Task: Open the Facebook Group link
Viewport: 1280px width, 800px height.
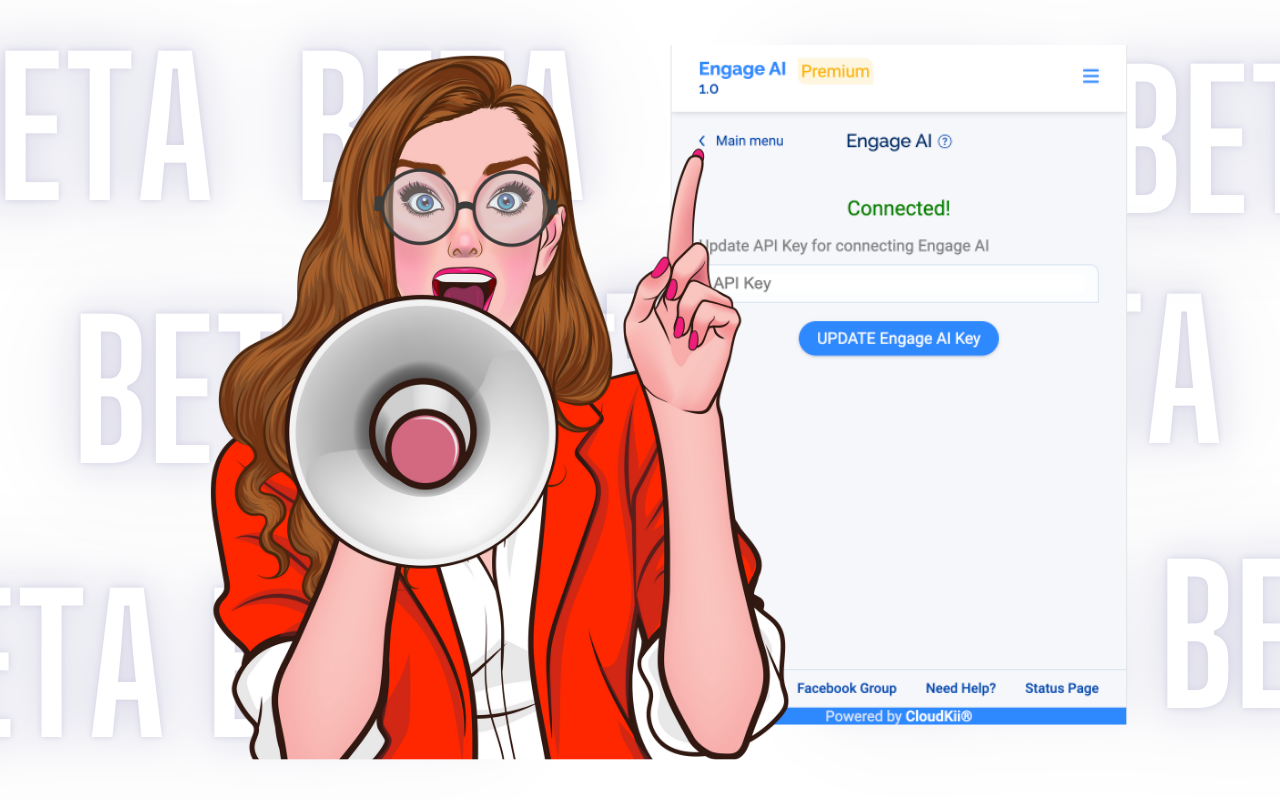Action: click(846, 688)
